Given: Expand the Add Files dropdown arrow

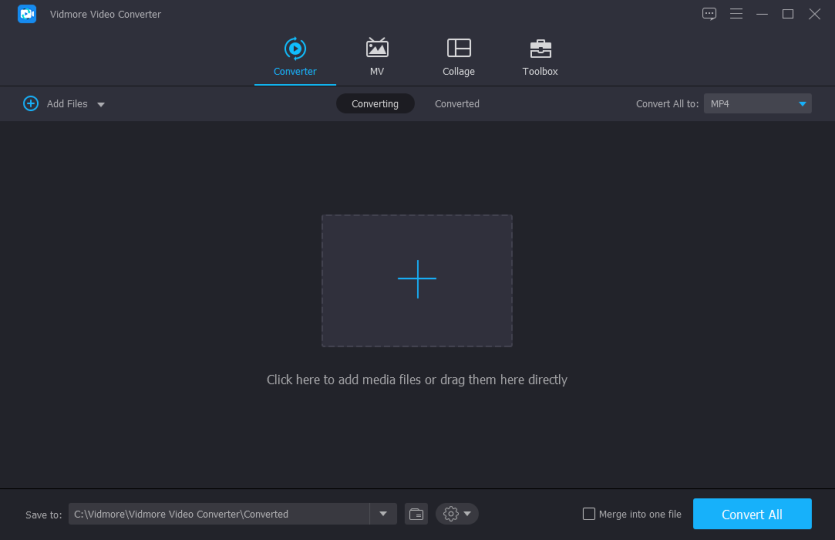Looking at the screenshot, I should 101,104.
